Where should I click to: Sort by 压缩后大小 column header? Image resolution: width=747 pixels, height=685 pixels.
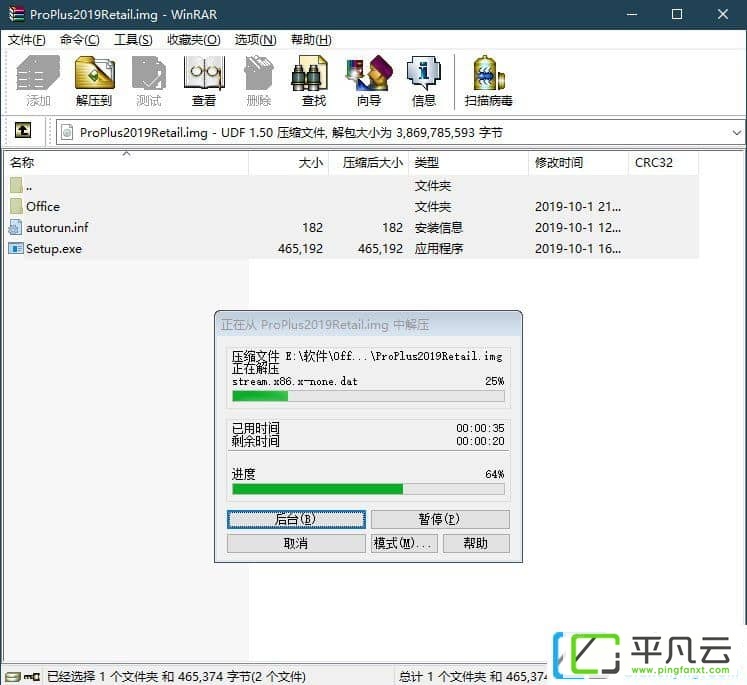coord(369,163)
